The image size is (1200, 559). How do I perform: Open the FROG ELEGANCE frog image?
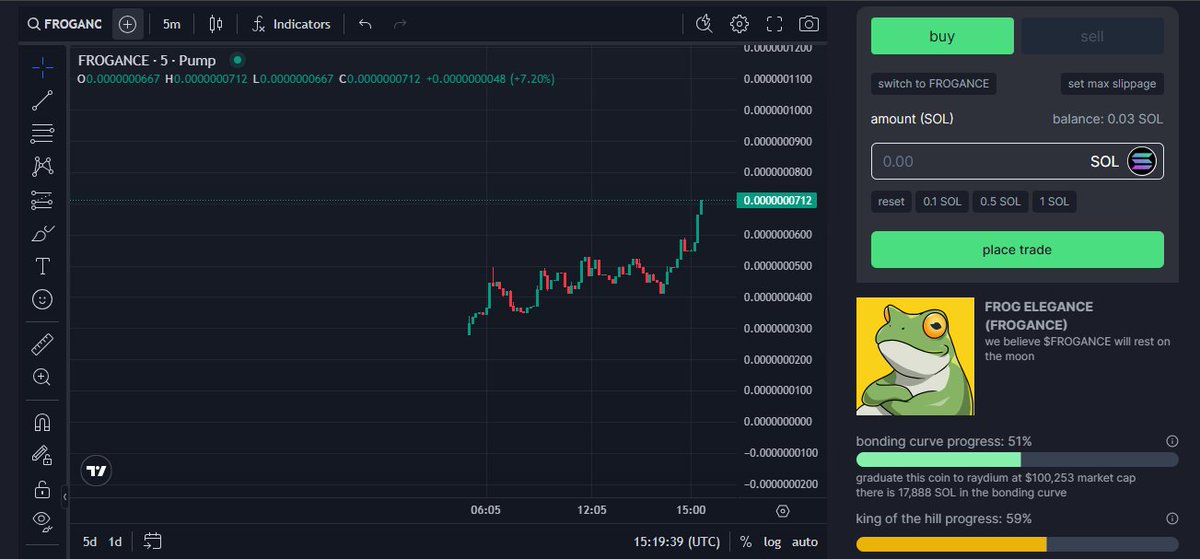(x=915, y=356)
